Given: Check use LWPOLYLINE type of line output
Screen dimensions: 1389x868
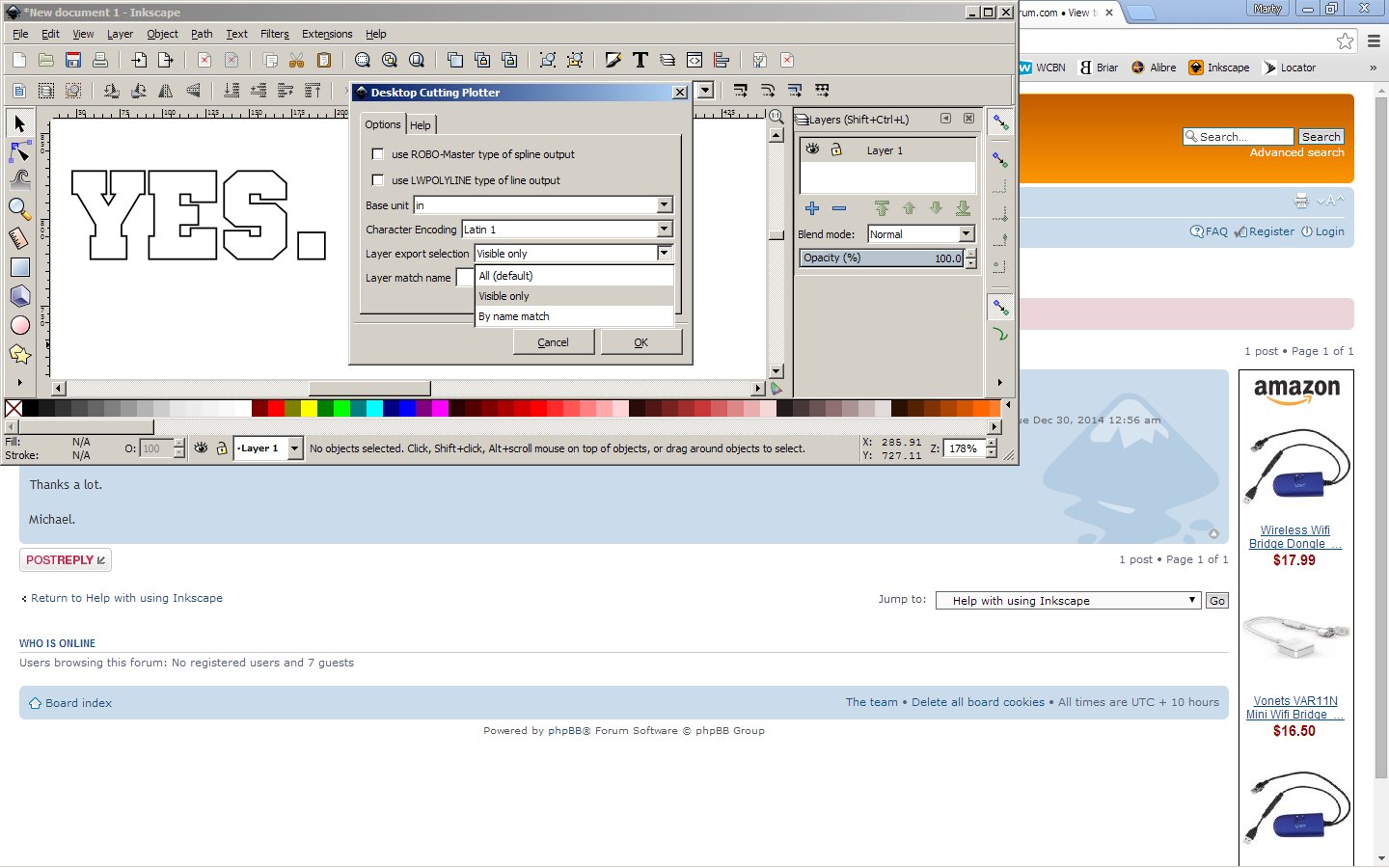Looking at the screenshot, I should pos(378,180).
